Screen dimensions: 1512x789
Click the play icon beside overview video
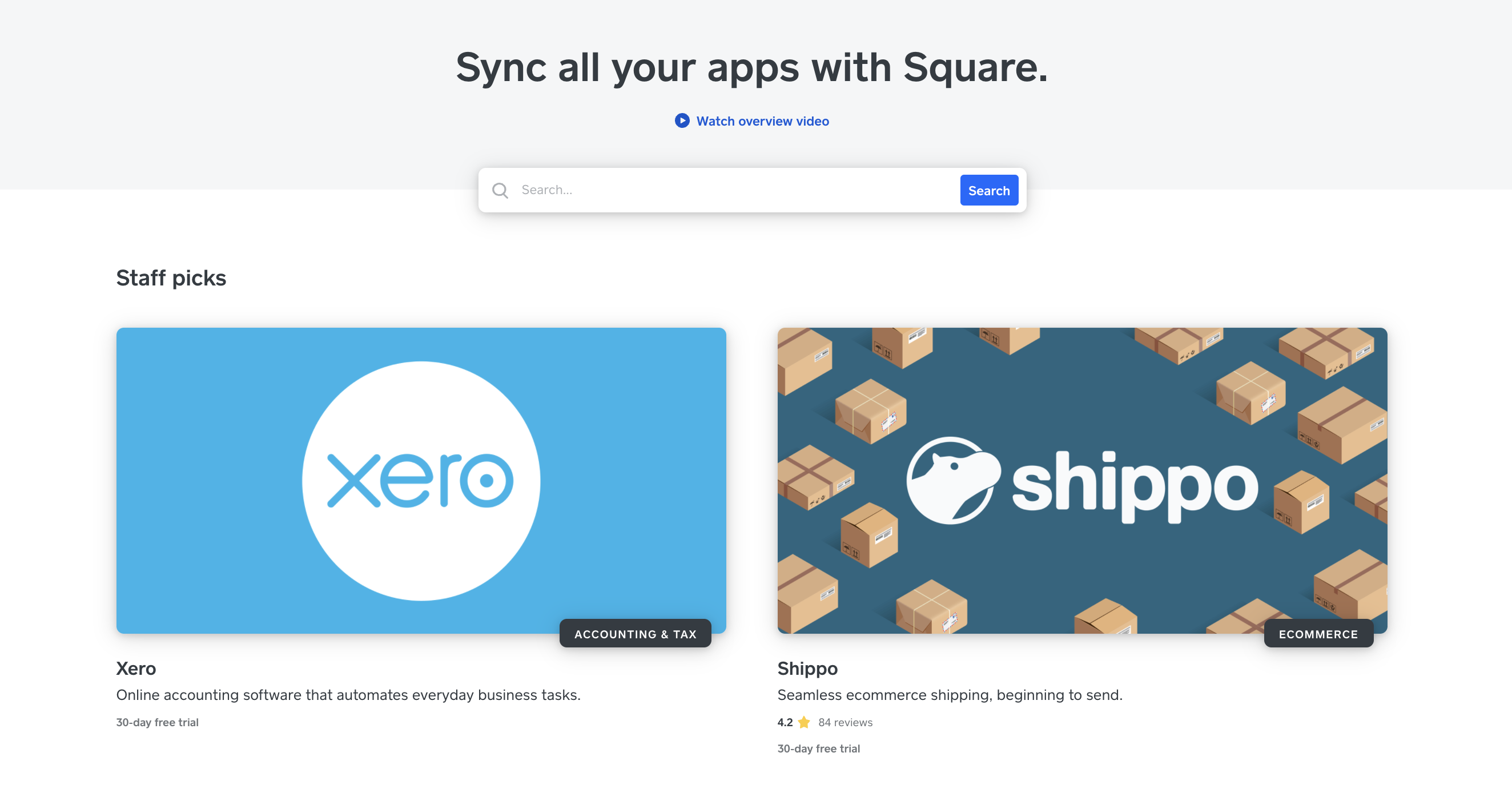tap(681, 121)
